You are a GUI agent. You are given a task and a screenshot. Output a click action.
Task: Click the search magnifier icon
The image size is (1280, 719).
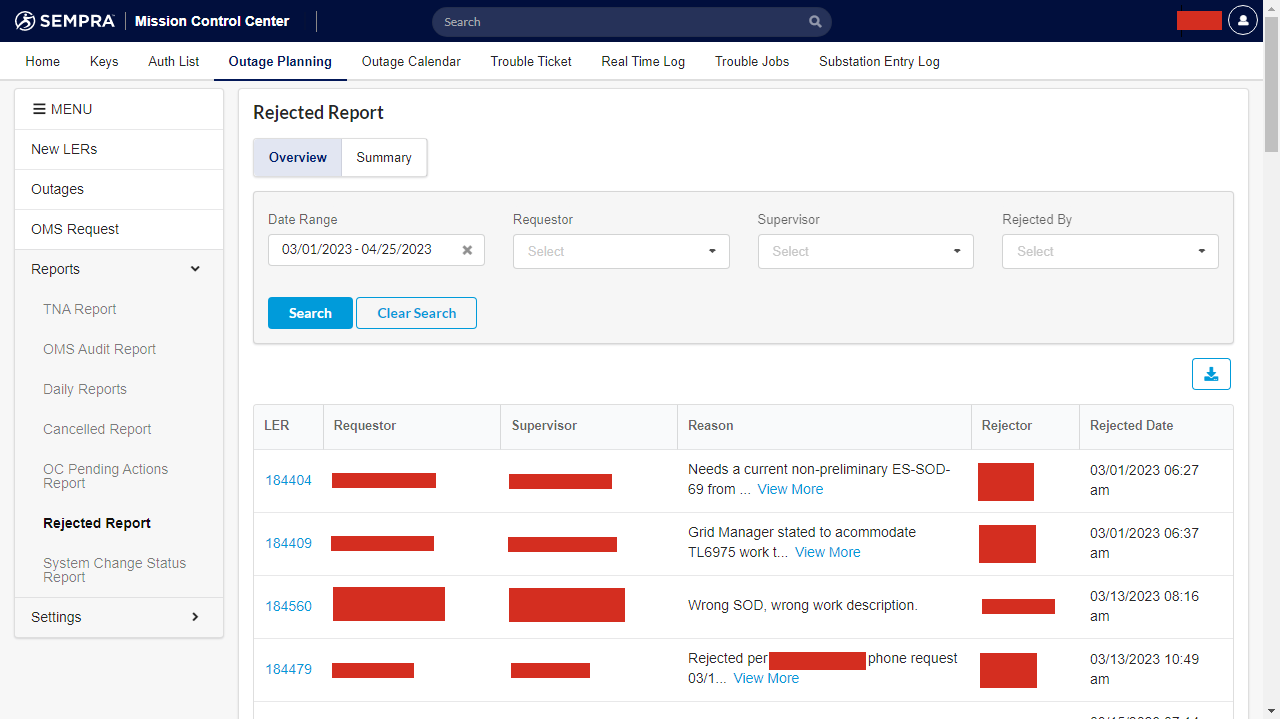click(x=816, y=22)
